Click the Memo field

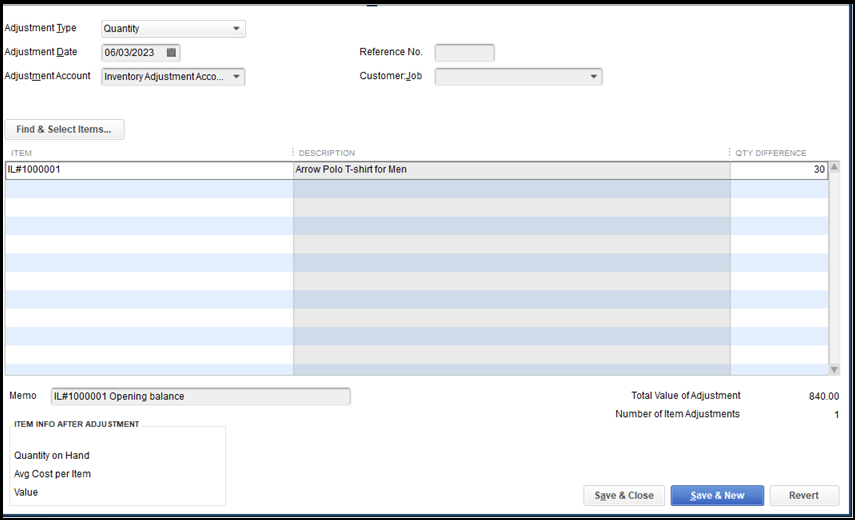pyautogui.click(x=201, y=396)
